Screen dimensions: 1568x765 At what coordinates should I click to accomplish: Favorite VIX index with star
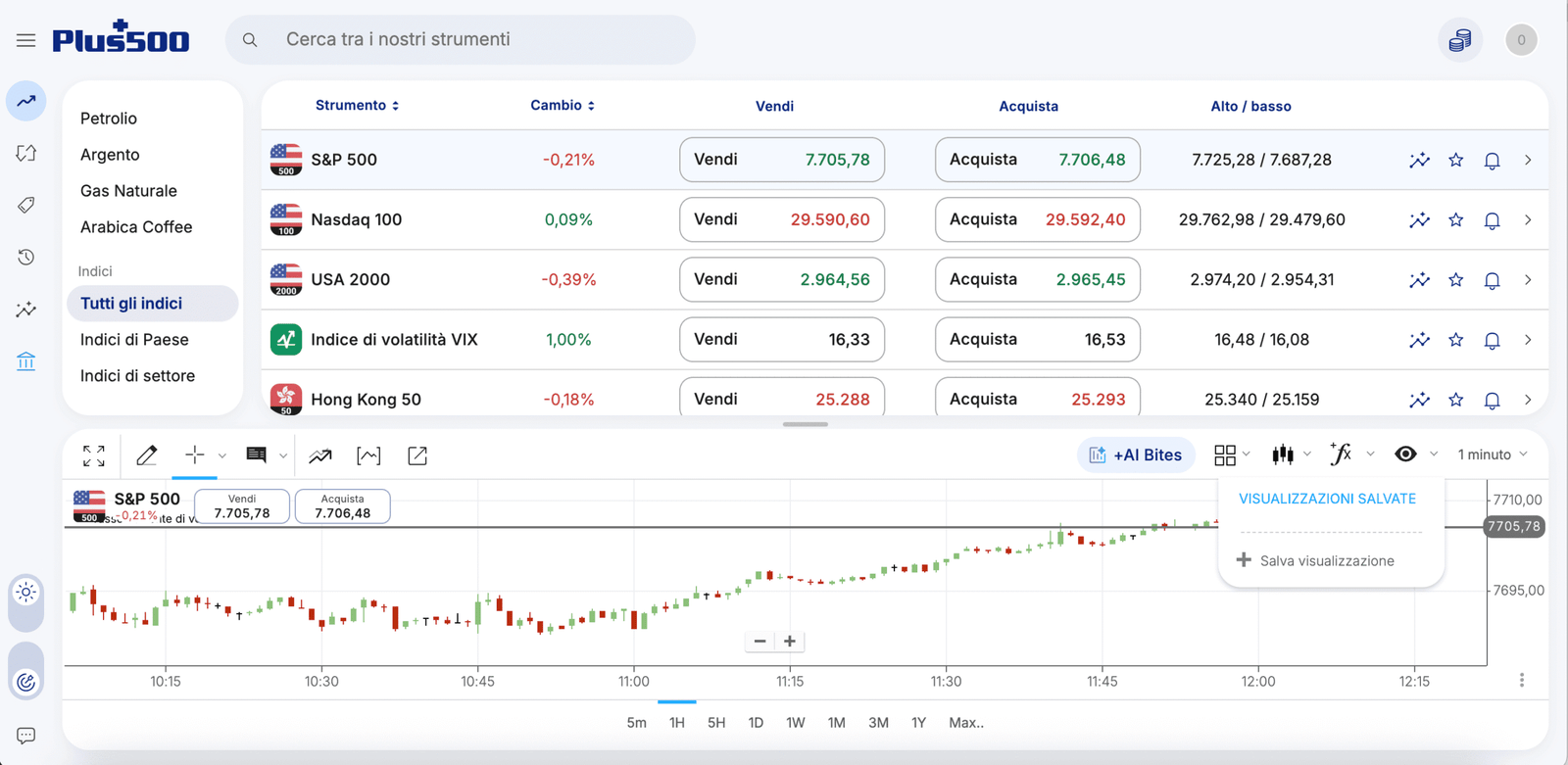click(1456, 340)
